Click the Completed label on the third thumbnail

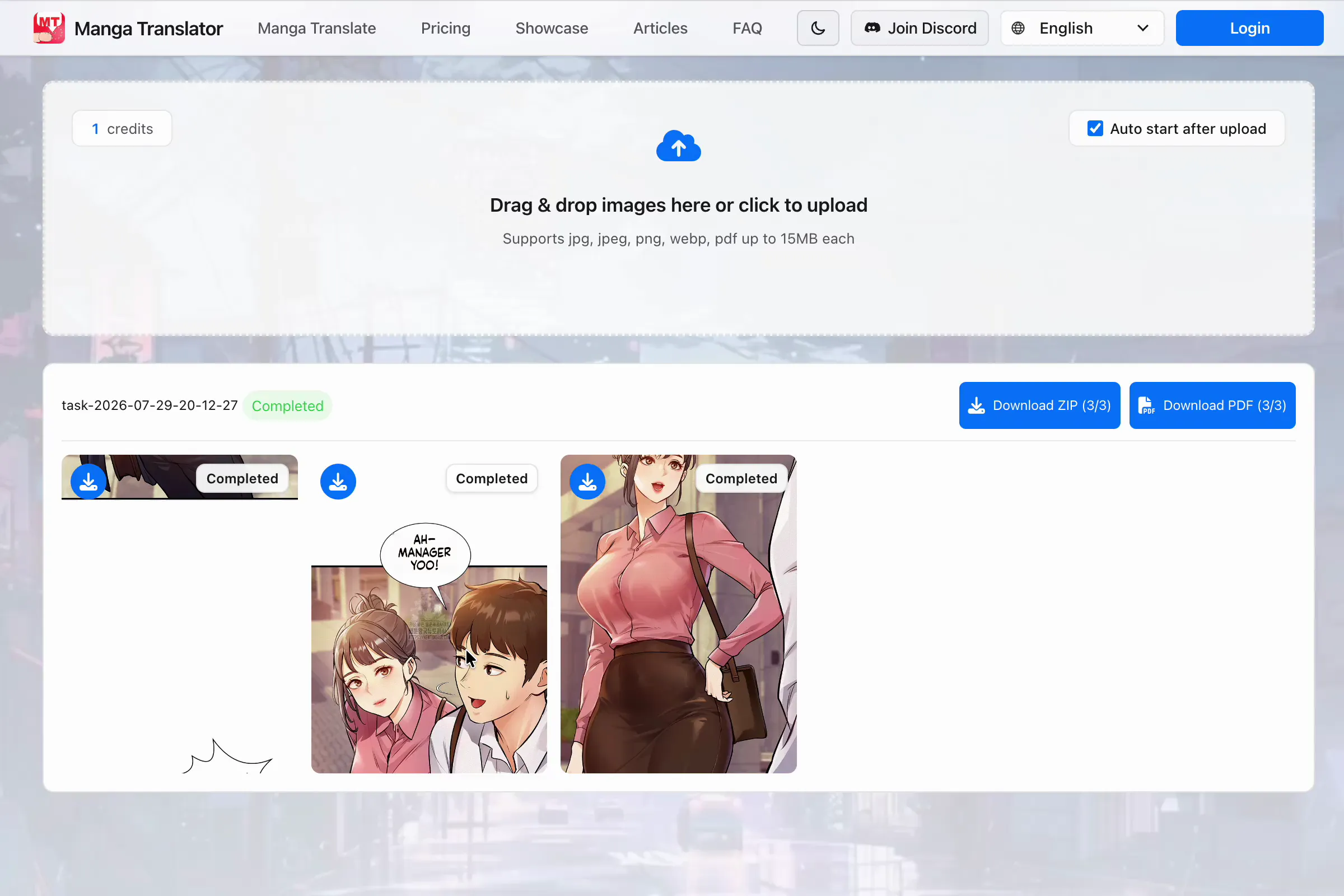click(x=741, y=478)
